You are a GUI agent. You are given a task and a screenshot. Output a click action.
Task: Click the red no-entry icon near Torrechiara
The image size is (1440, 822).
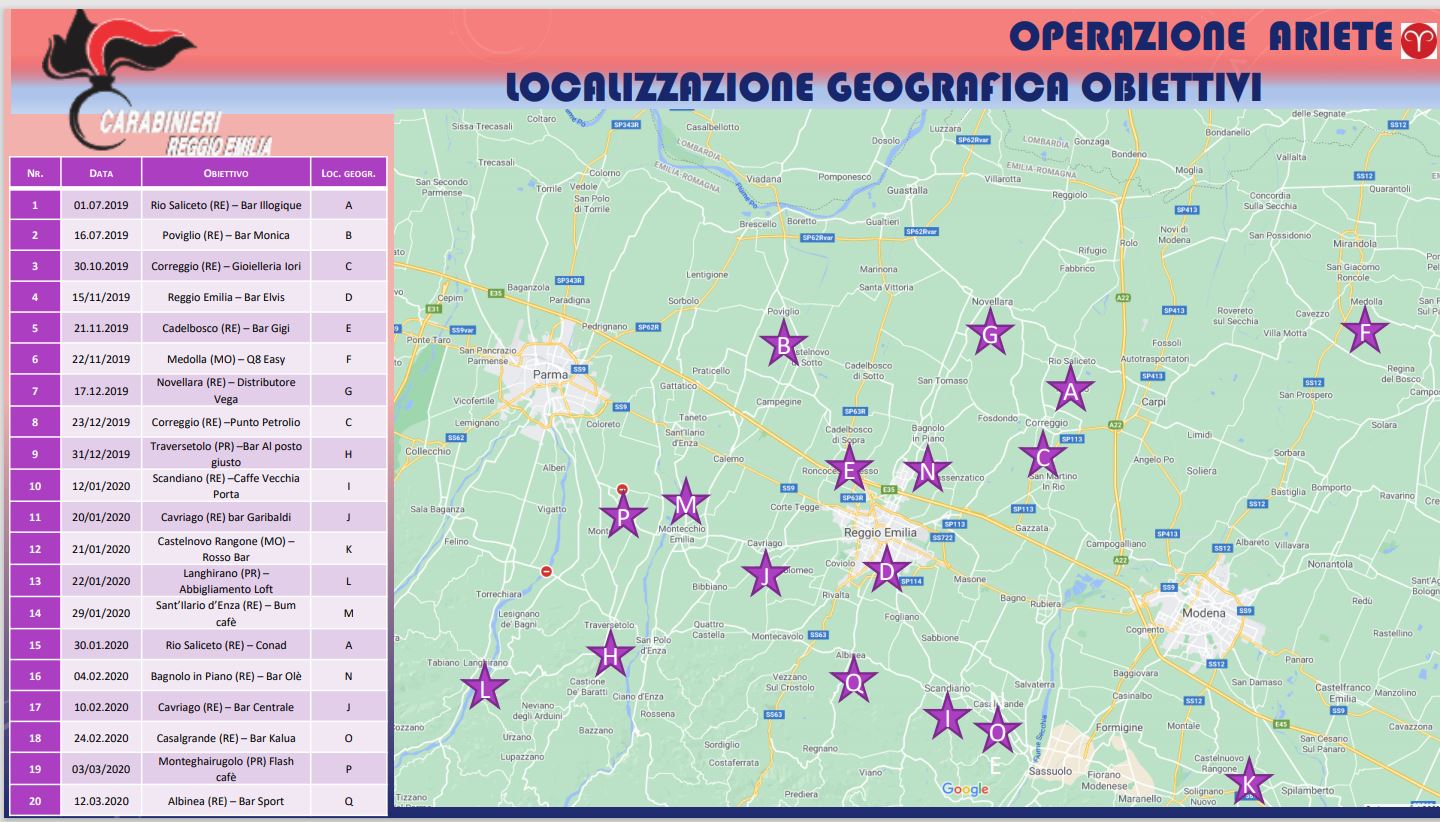click(546, 571)
